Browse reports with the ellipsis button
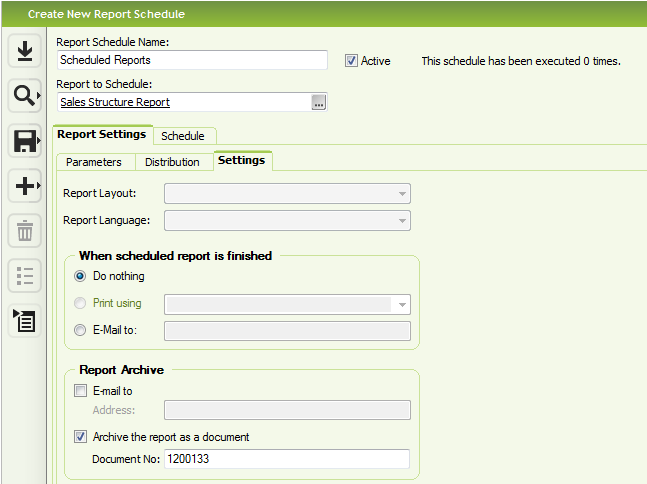The image size is (647, 484). point(319,102)
